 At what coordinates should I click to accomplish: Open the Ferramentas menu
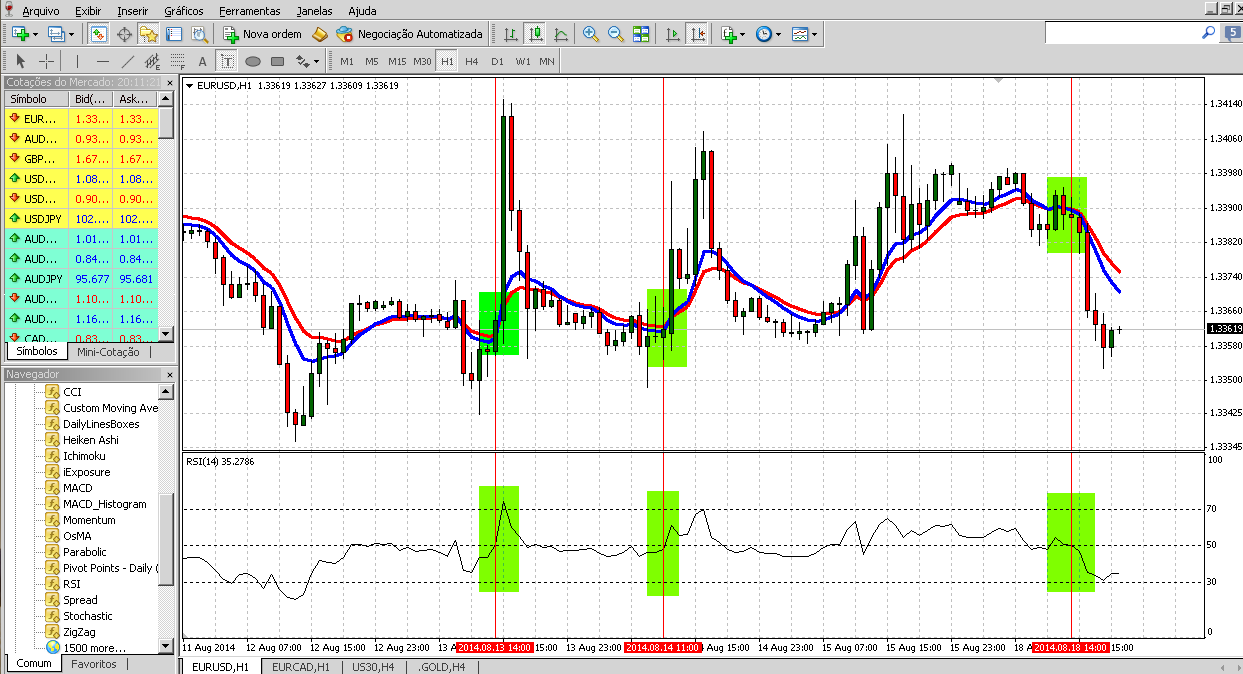(250, 11)
